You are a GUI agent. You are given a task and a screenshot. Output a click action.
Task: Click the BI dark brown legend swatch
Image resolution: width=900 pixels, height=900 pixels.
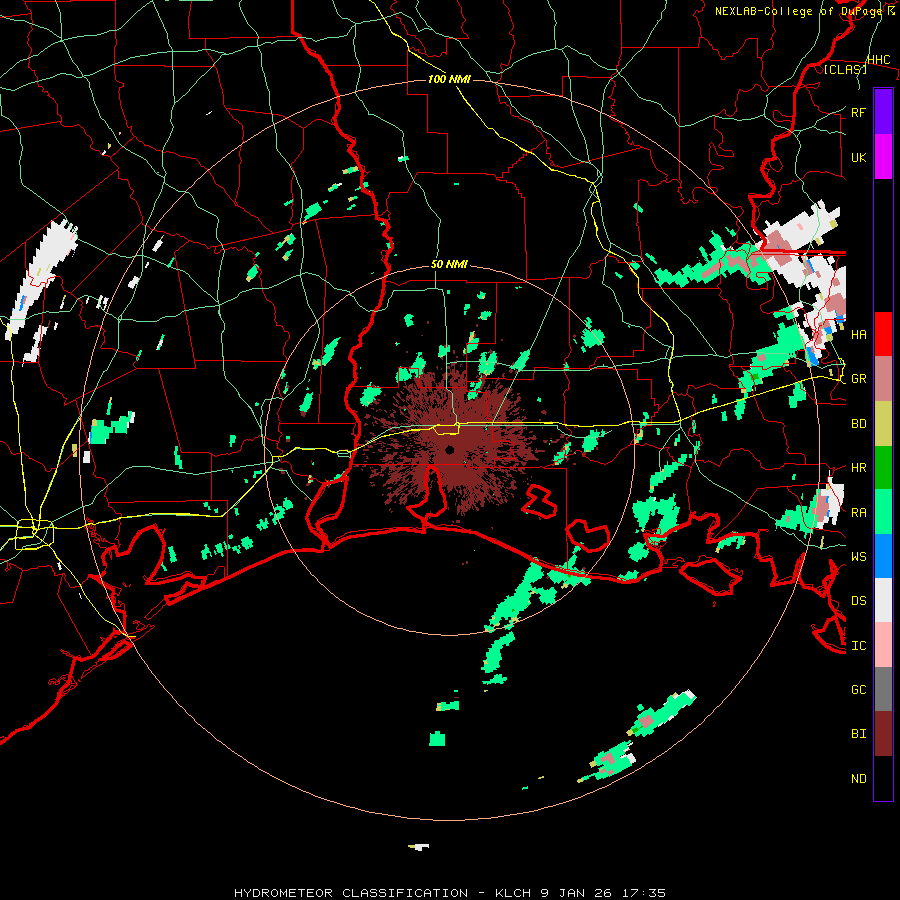click(883, 734)
